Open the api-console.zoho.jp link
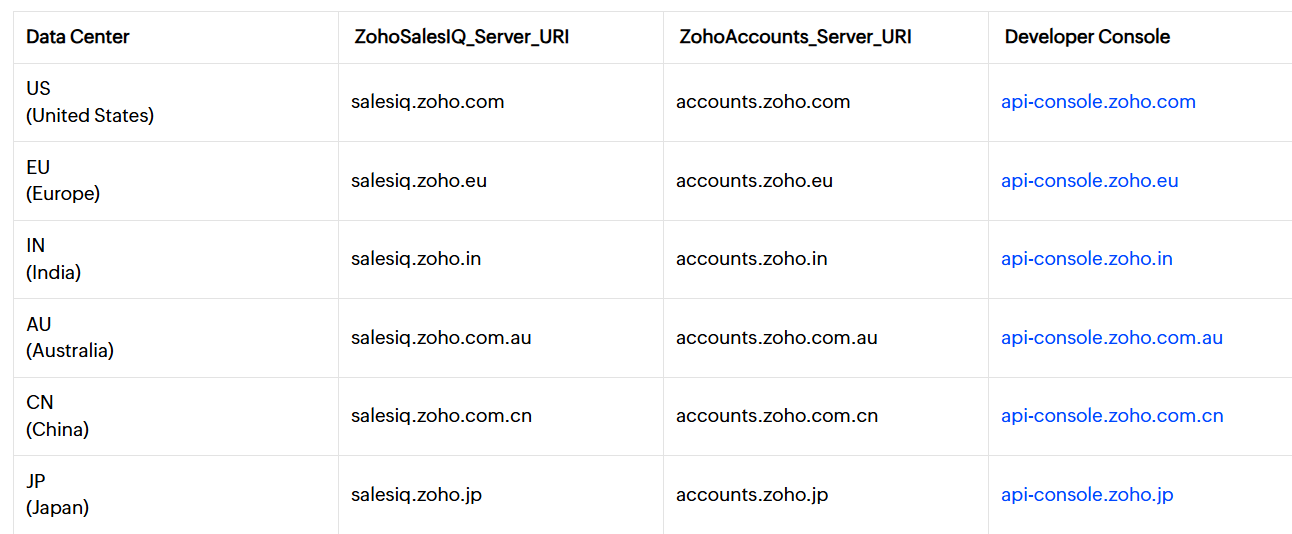 [x=1087, y=495]
